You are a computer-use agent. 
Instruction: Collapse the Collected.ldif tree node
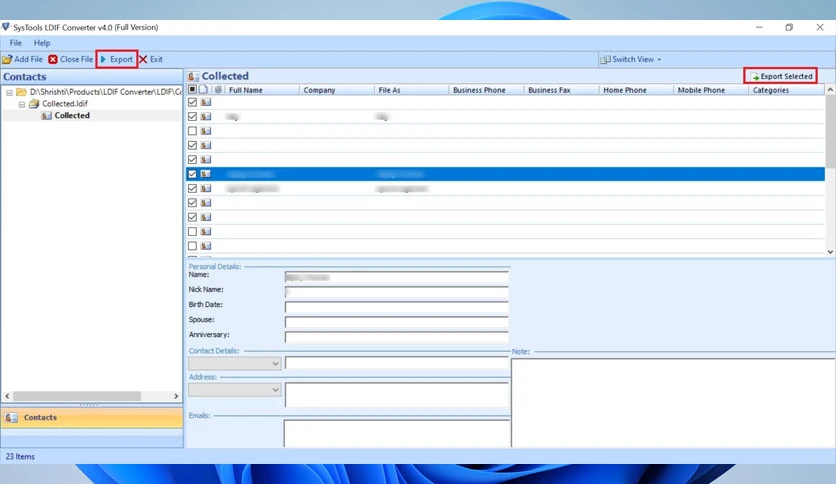22,104
